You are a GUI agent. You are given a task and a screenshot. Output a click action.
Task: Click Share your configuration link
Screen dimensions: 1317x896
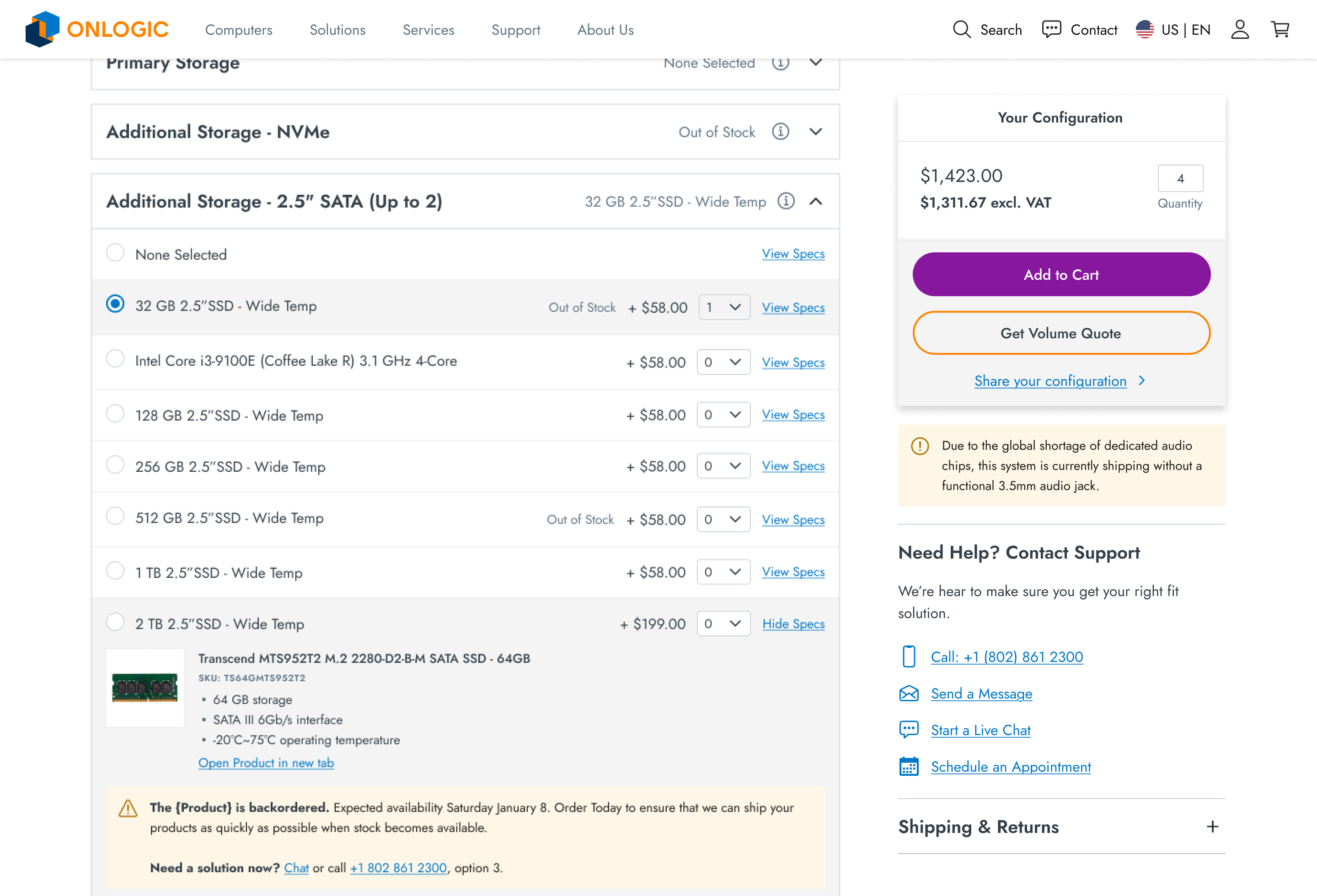[1050, 381]
